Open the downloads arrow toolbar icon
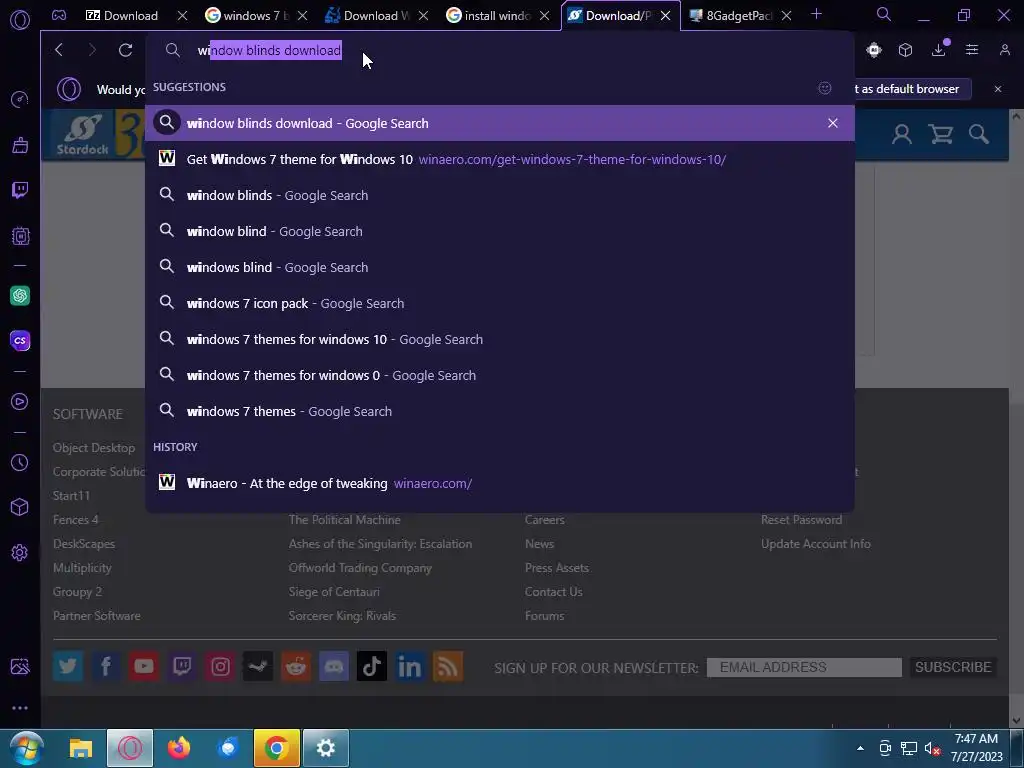 pyautogui.click(x=939, y=50)
